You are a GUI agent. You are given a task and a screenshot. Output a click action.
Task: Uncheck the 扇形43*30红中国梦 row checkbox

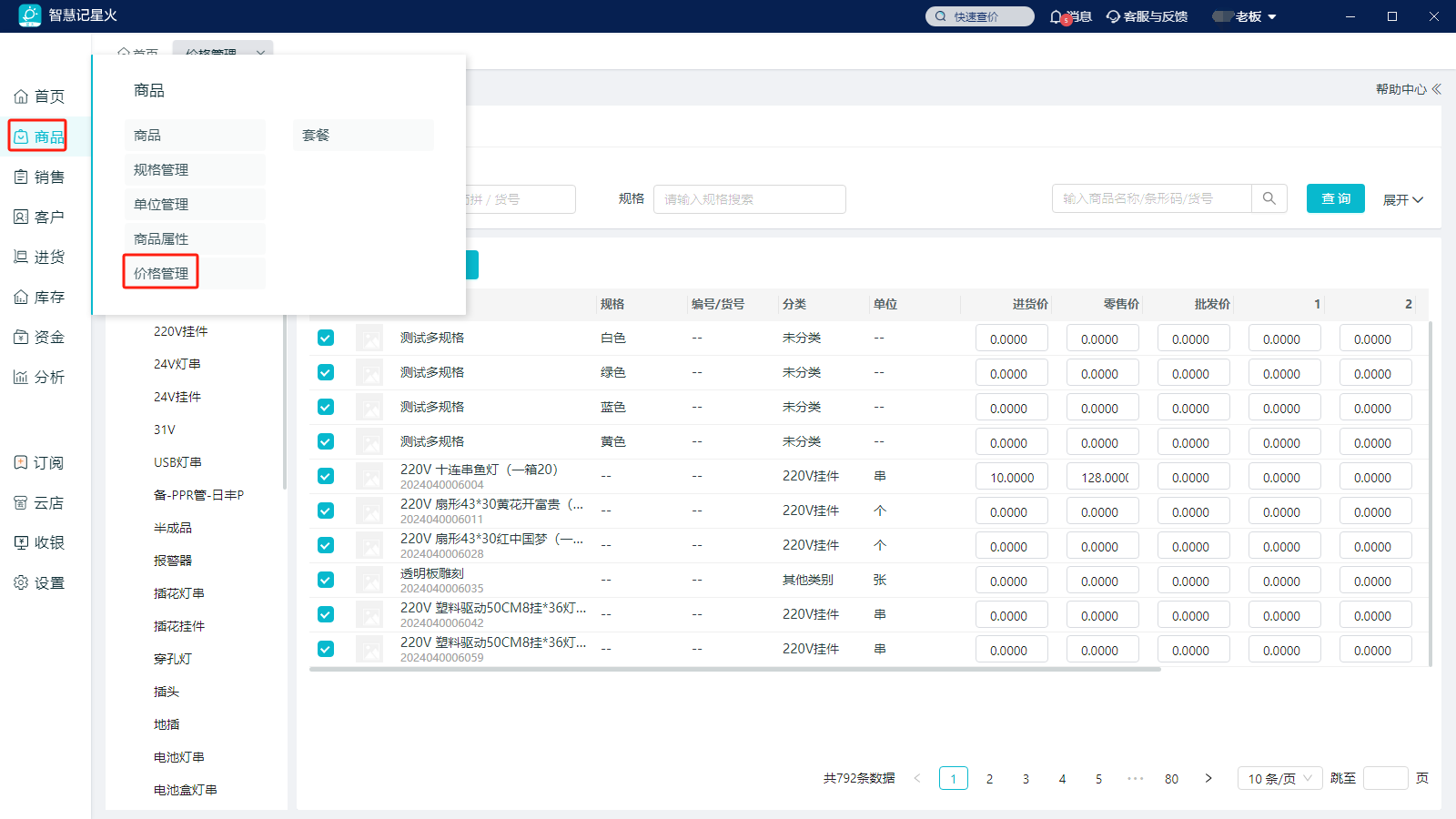point(326,545)
